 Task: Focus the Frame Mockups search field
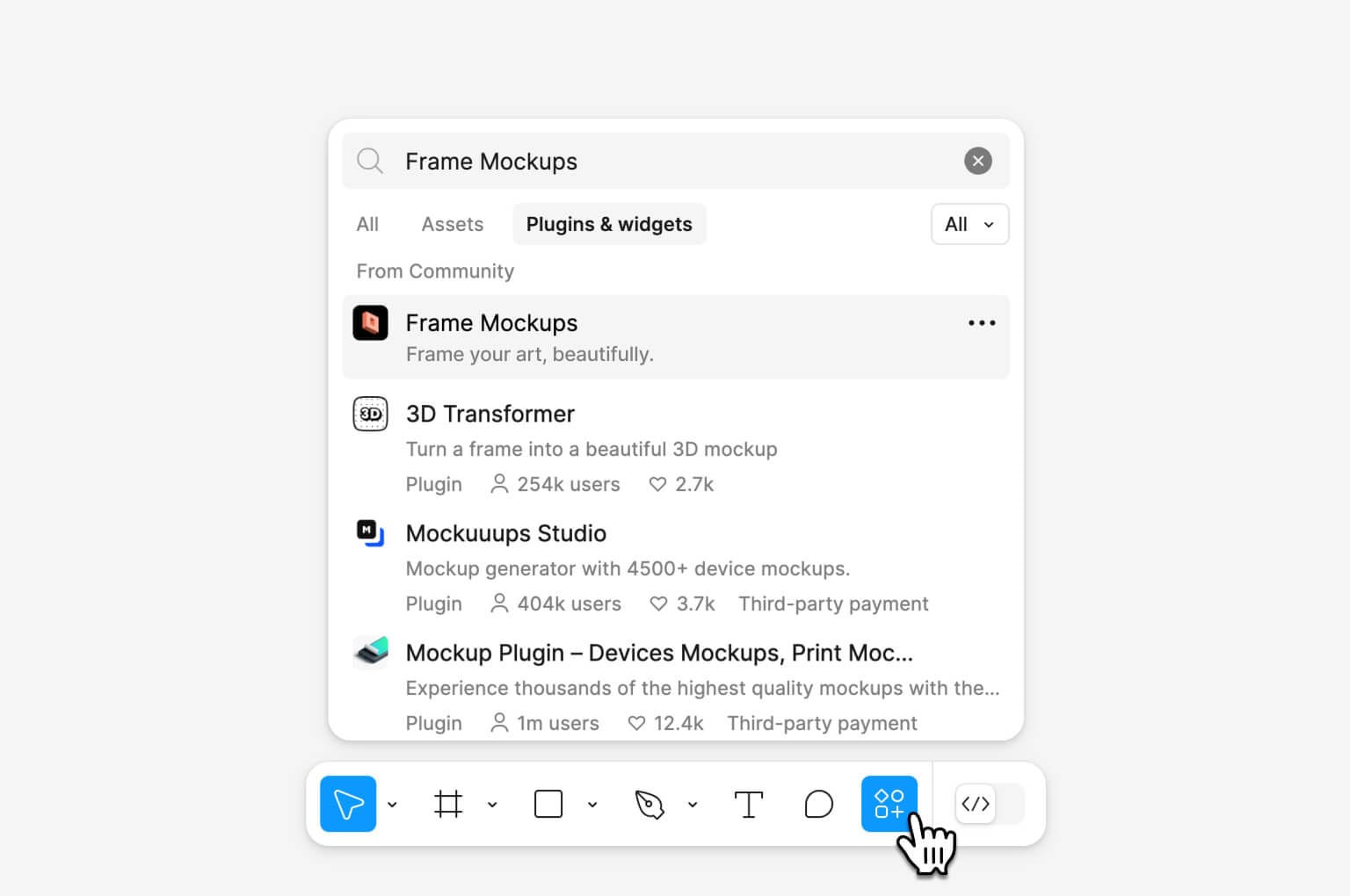click(x=676, y=161)
